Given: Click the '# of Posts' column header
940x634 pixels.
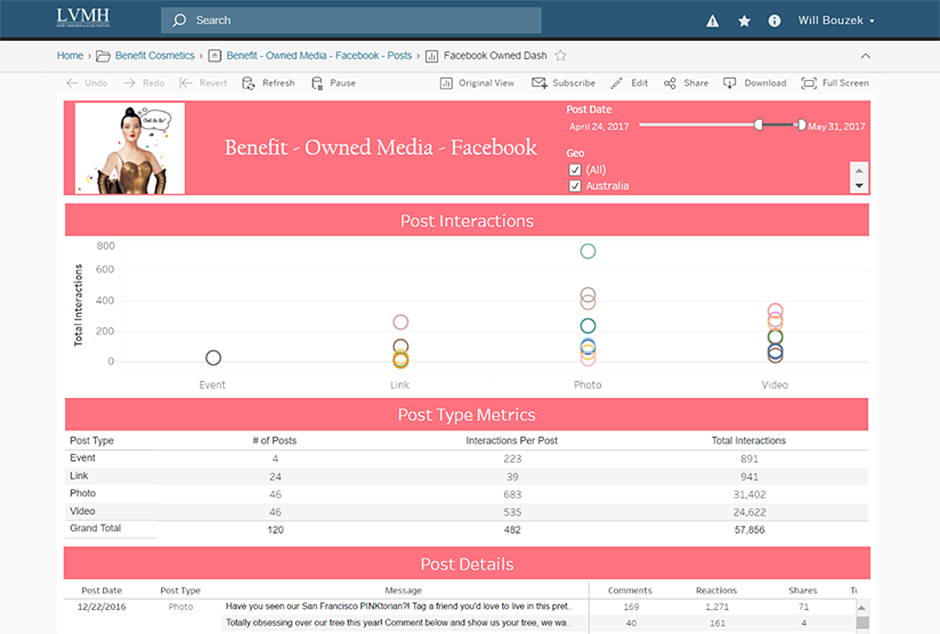Looking at the screenshot, I should [275, 440].
